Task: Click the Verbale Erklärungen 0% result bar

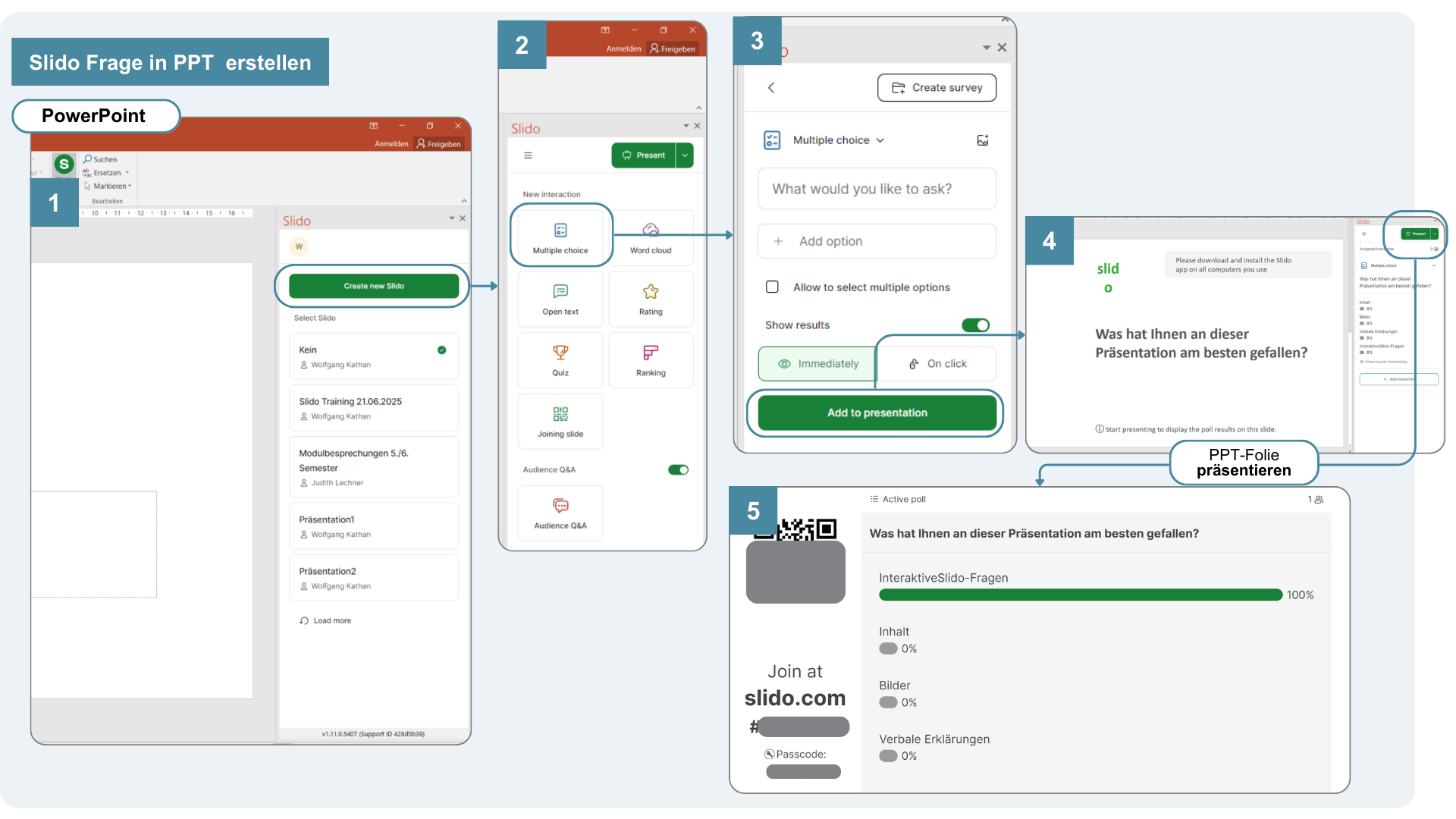Action: (x=888, y=756)
